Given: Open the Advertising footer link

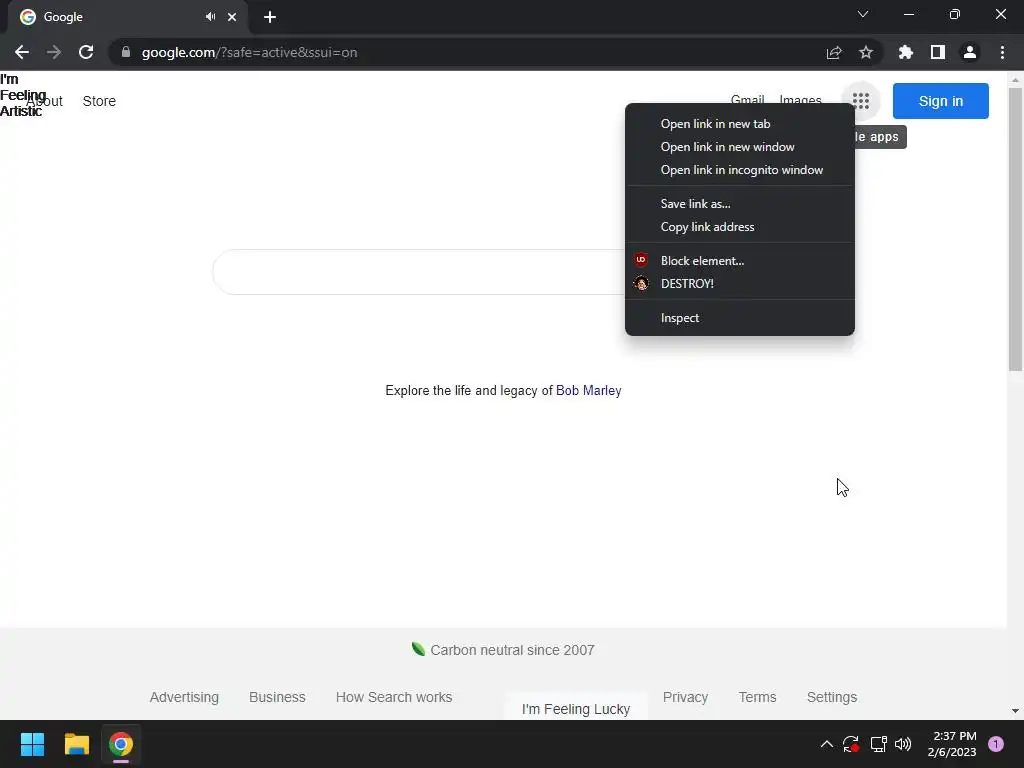Looking at the screenshot, I should [x=184, y=697].
